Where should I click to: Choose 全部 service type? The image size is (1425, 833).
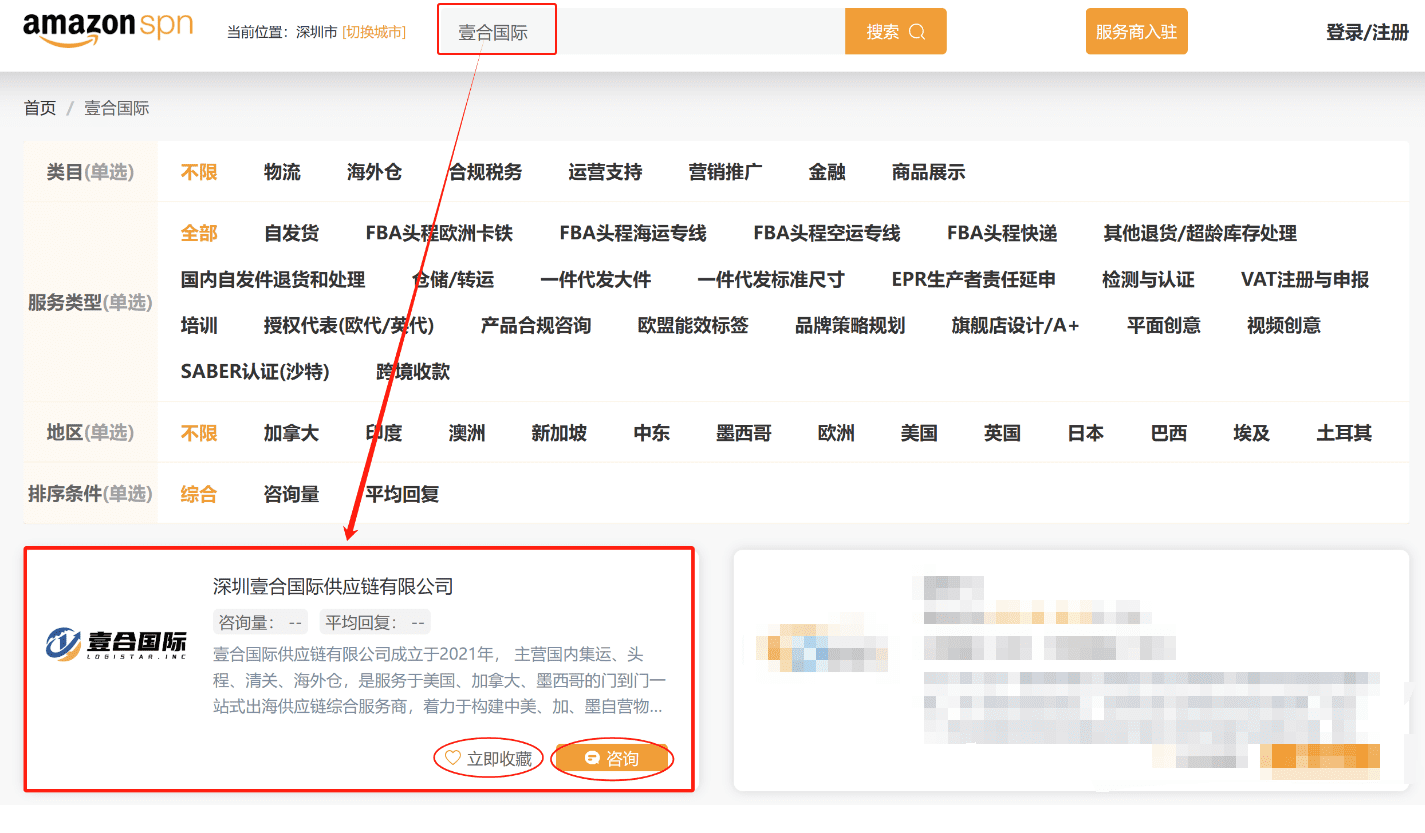point(199,233)
